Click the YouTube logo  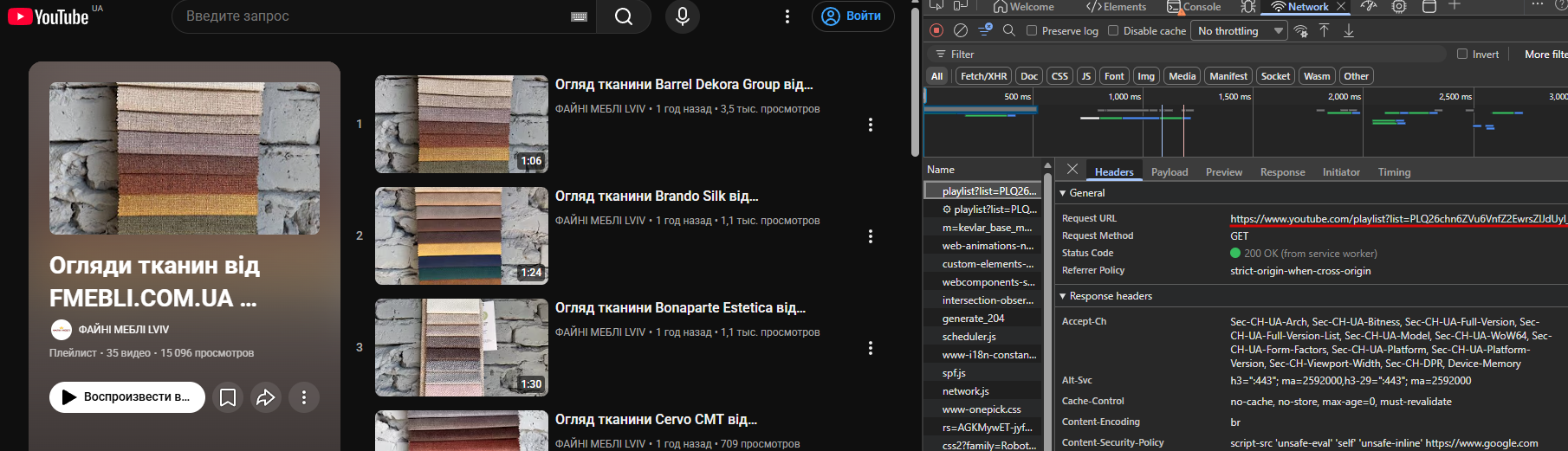coord(49,16)
